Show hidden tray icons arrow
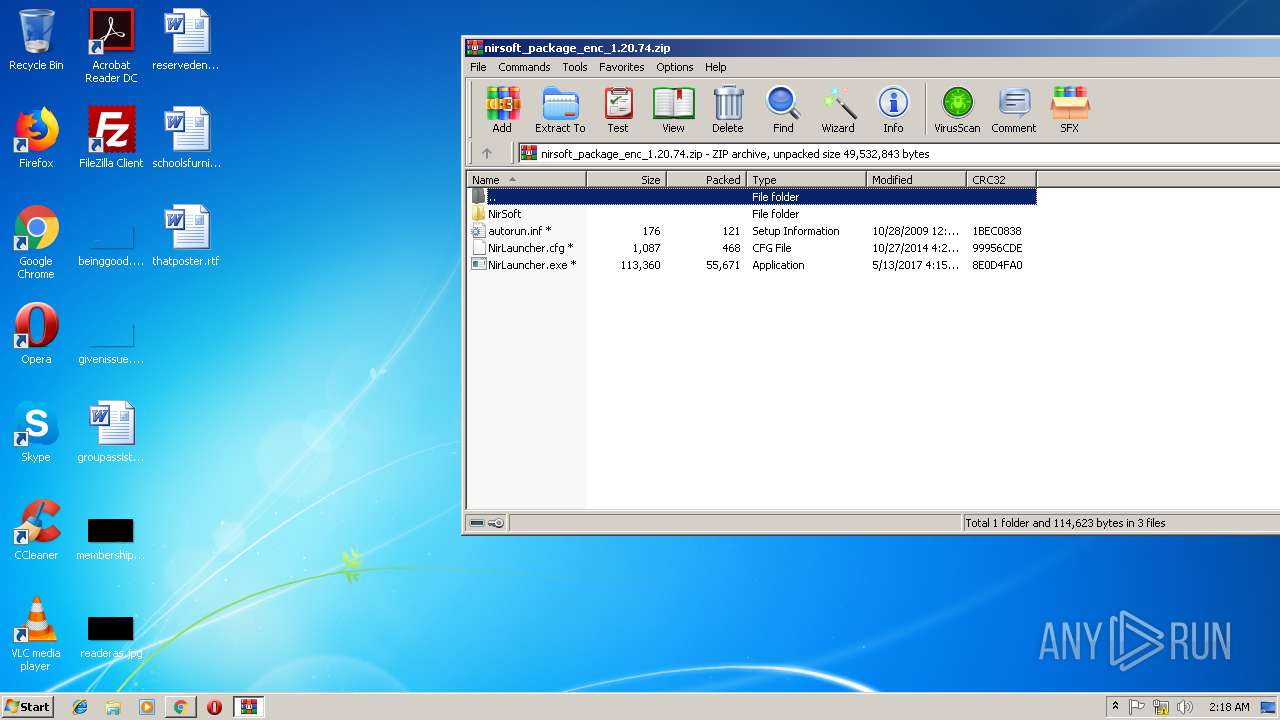The width and height of the screenshot is (1280, 720). coord(1115,706)
